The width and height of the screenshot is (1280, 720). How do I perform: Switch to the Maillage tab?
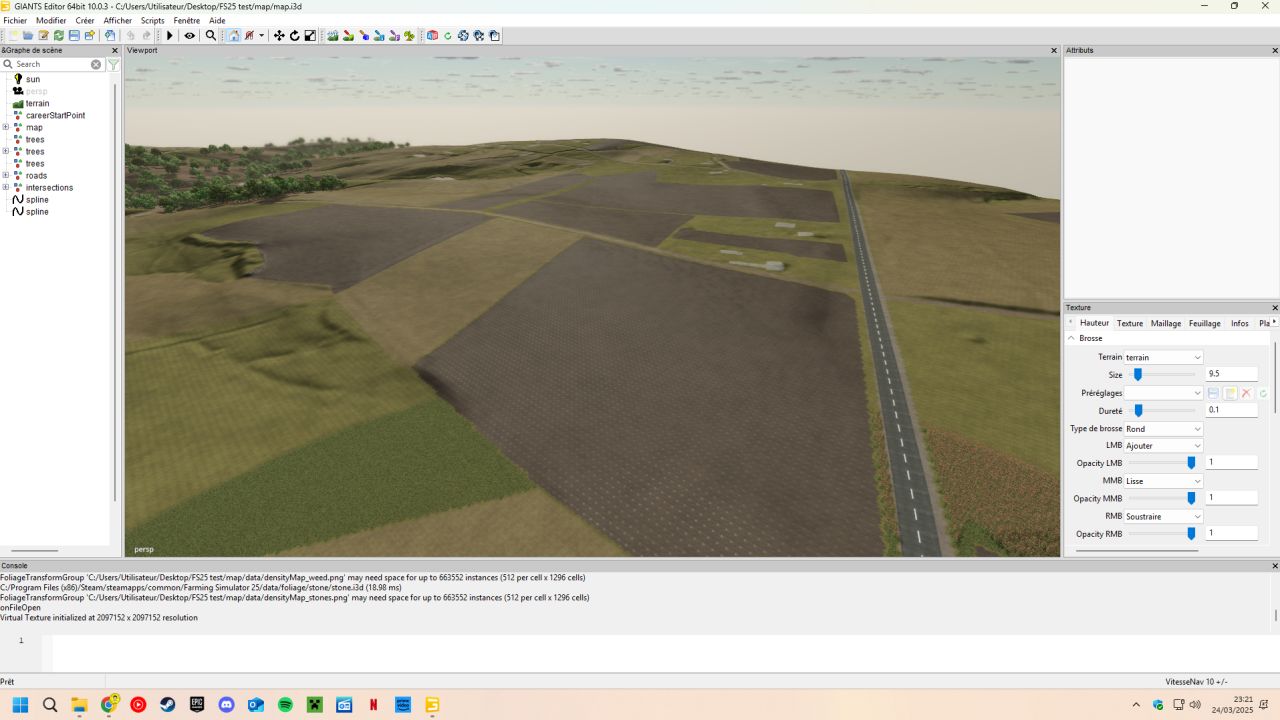(x=1166, y=323)
